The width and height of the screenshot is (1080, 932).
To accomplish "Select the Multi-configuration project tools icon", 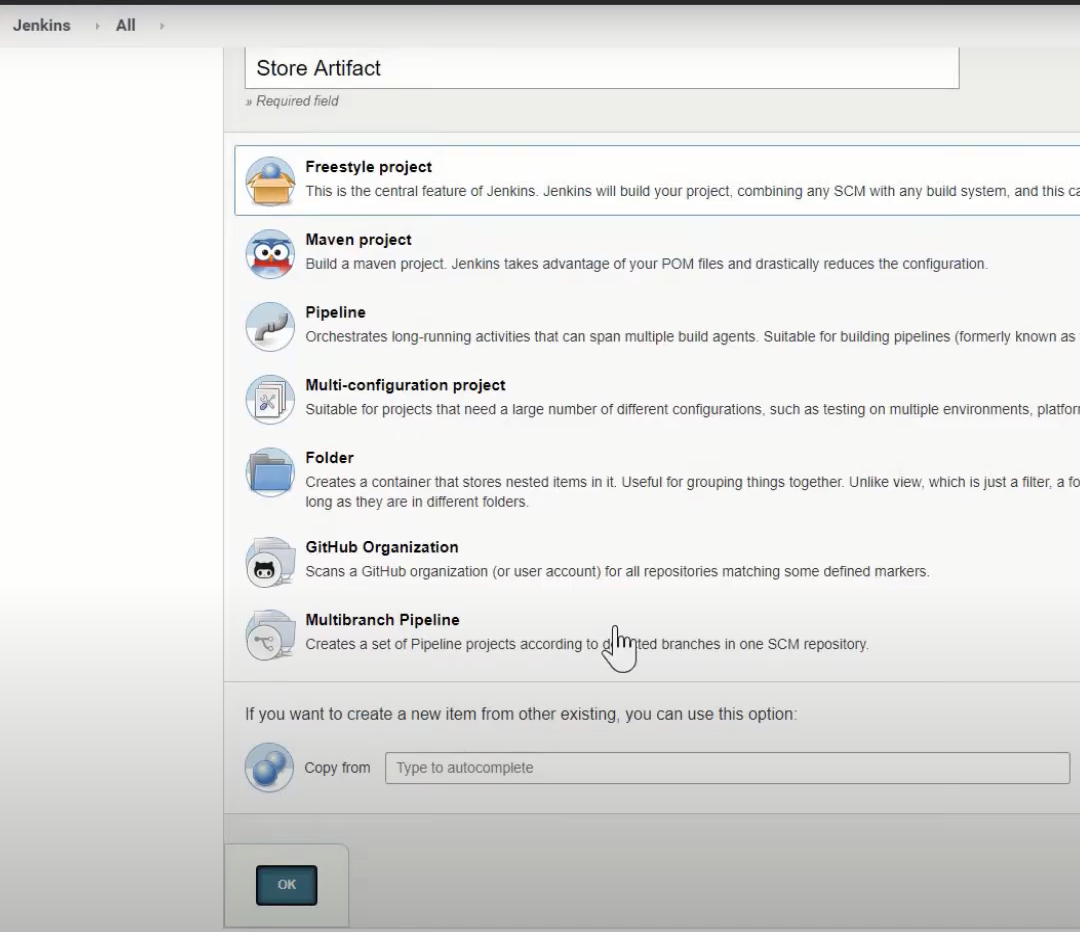I will (270, 400).
